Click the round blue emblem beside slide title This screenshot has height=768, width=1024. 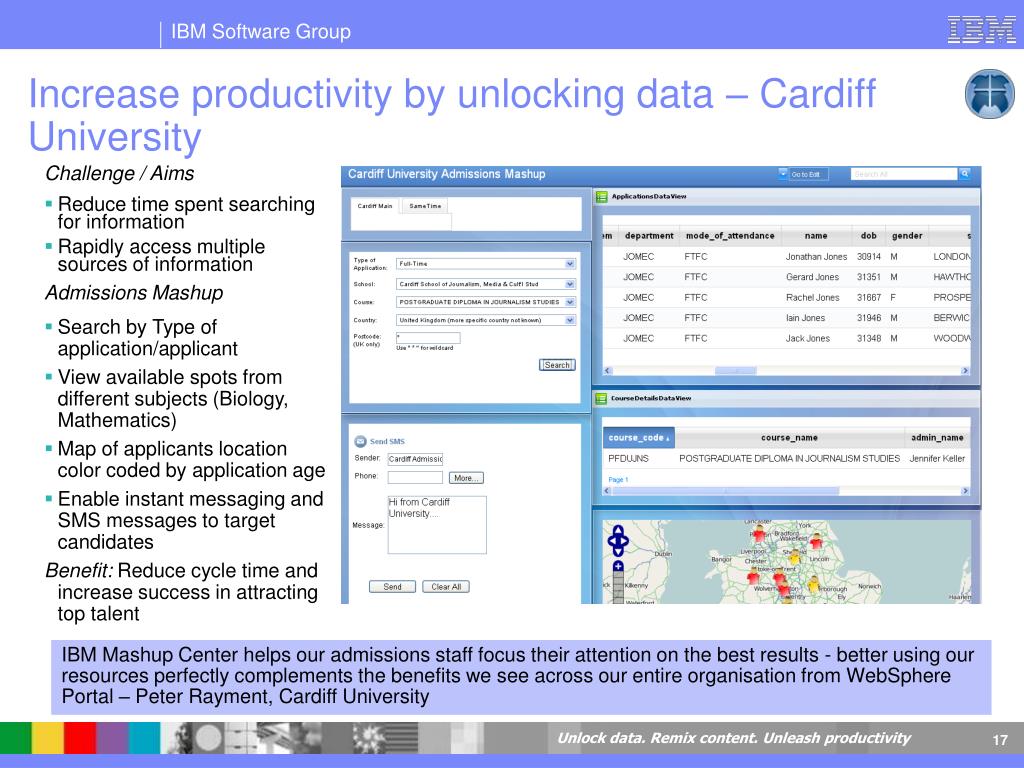(x=989, y=94)
